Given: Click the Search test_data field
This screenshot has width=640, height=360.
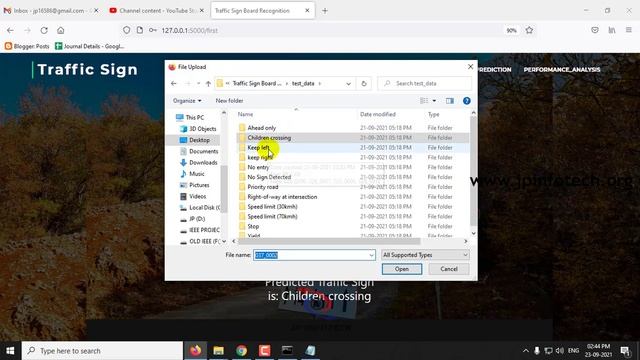Looking at the screenshot, I should tap(424, 83).
